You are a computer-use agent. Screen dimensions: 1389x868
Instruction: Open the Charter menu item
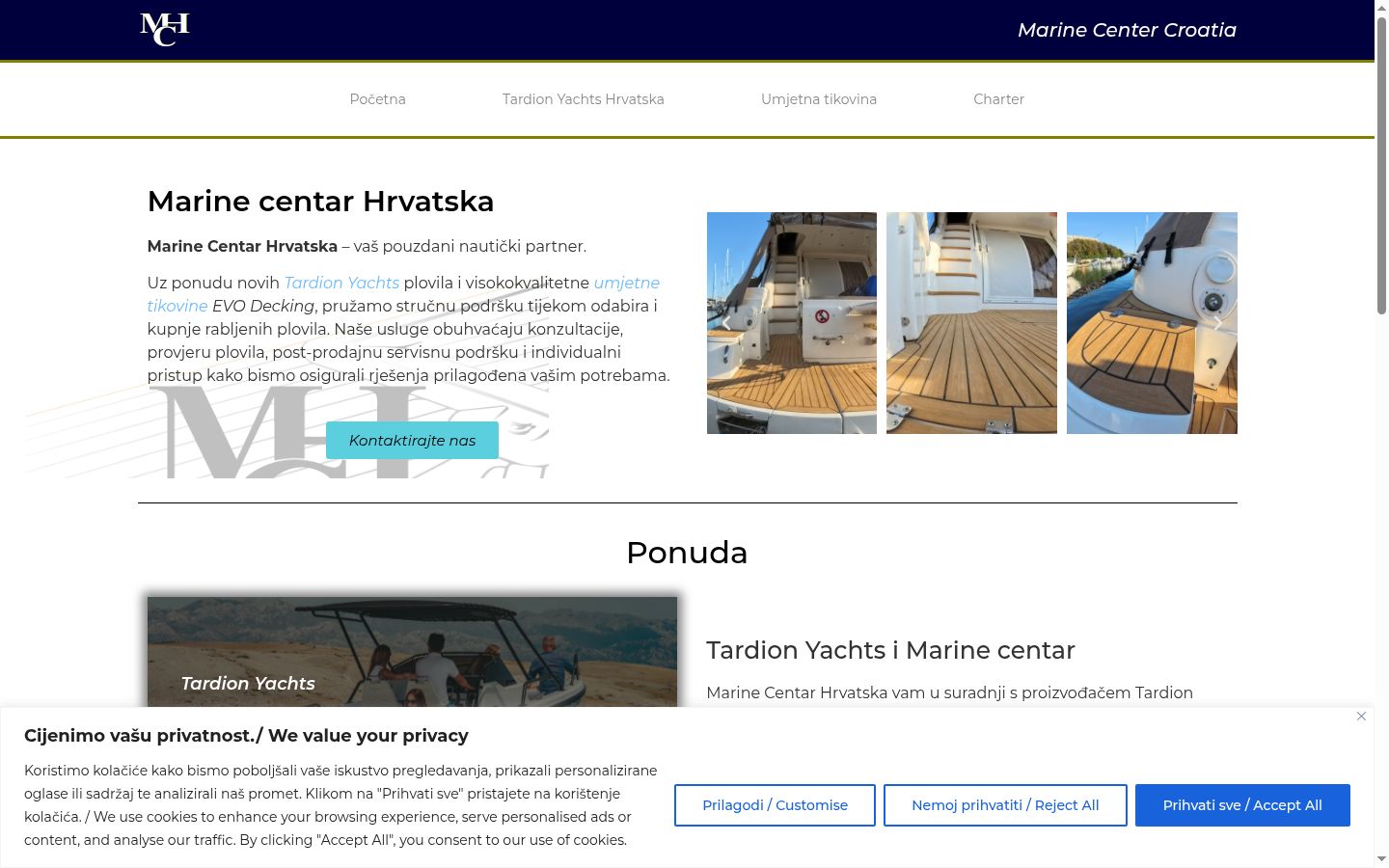(x=999, y=99)
